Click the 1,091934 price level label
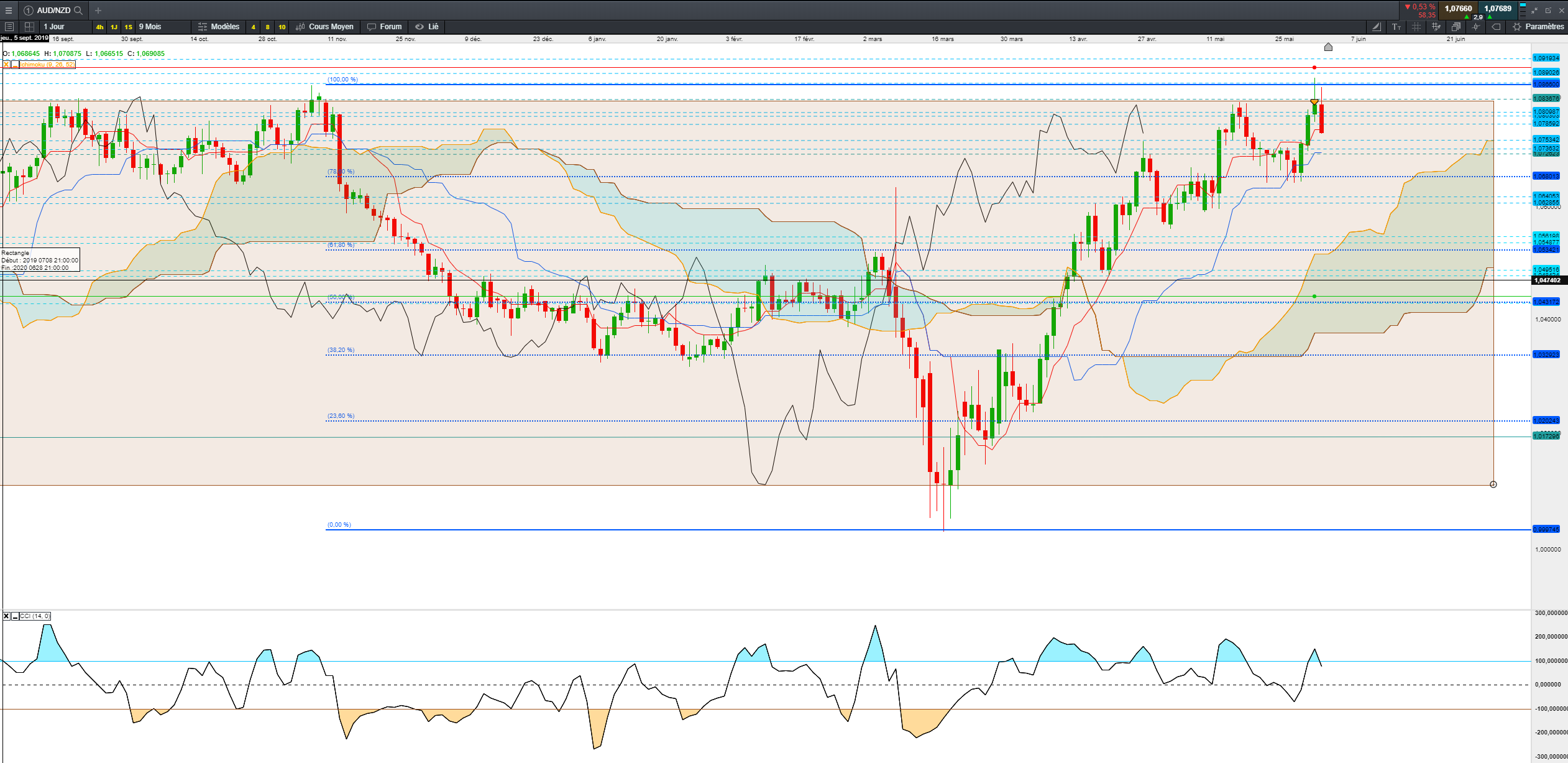Viewport: 1568px width, 763px height. [1546, 58]
